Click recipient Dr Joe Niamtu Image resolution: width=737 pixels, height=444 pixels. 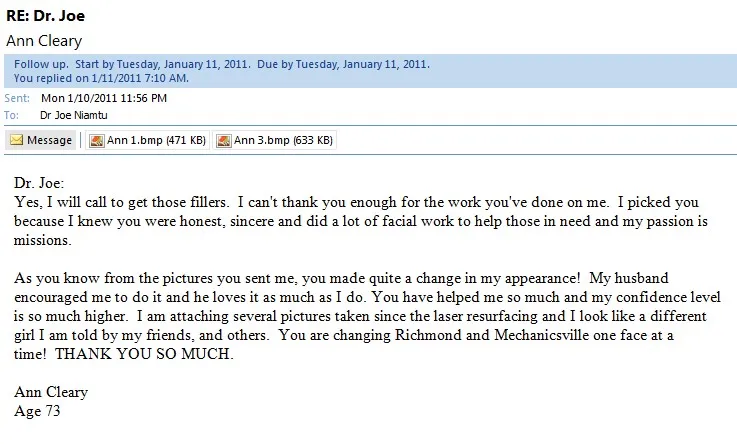(74, 115)
